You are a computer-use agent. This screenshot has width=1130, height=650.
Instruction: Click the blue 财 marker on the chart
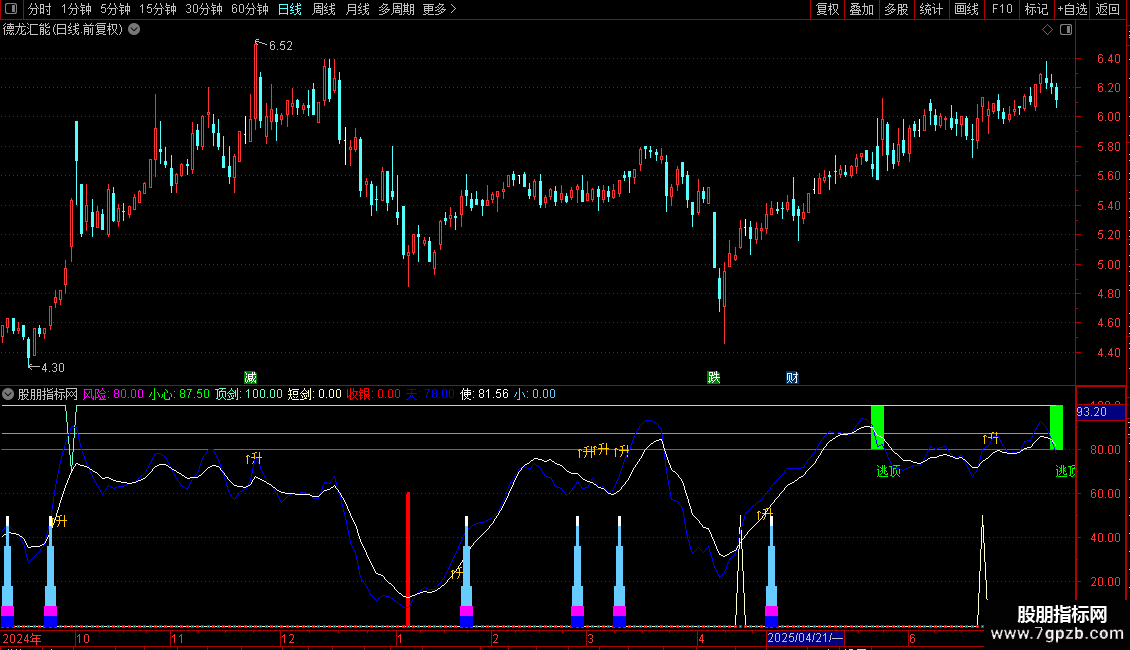792,378
